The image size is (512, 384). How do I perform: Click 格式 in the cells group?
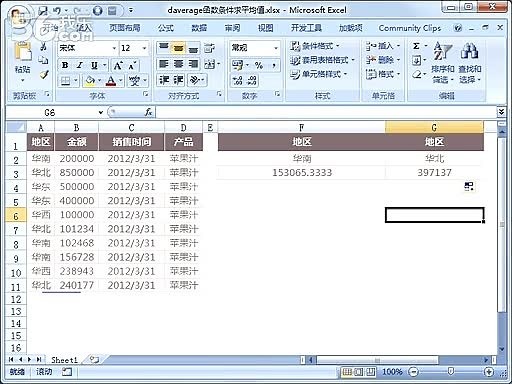tap(383, 74)
